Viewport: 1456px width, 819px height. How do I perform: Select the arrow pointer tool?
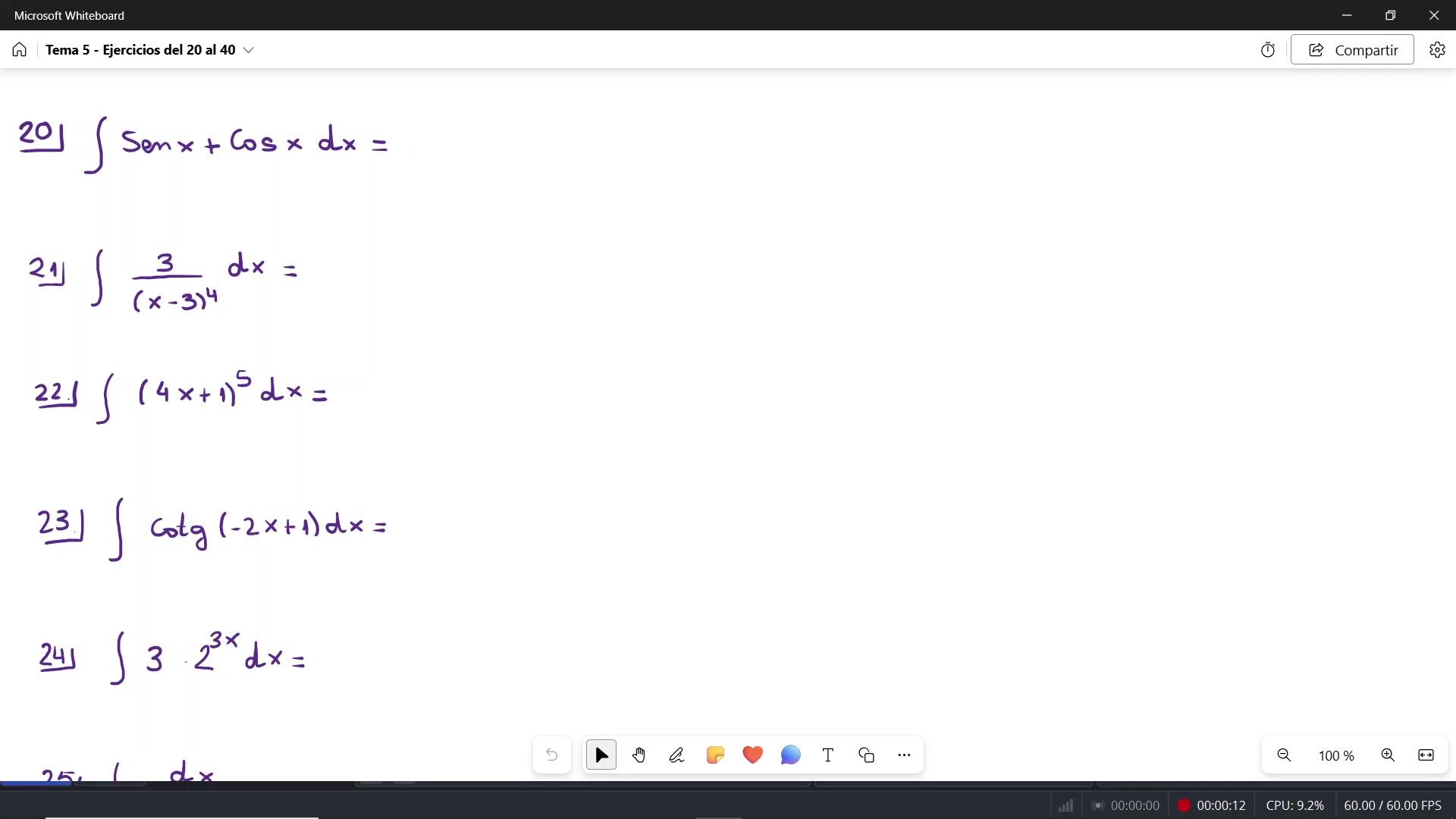(601, 755)
